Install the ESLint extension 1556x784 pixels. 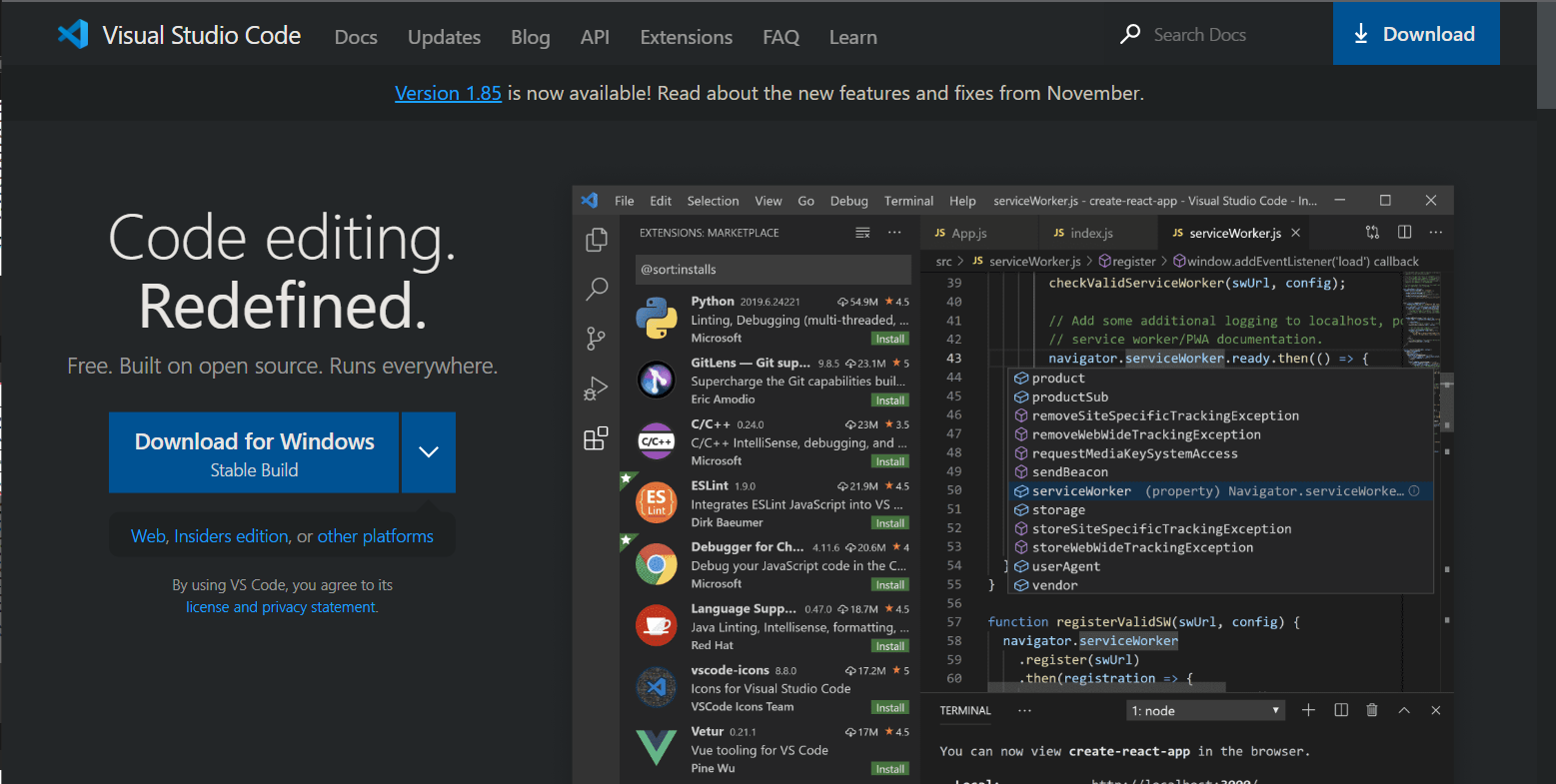tap(889, 523)
